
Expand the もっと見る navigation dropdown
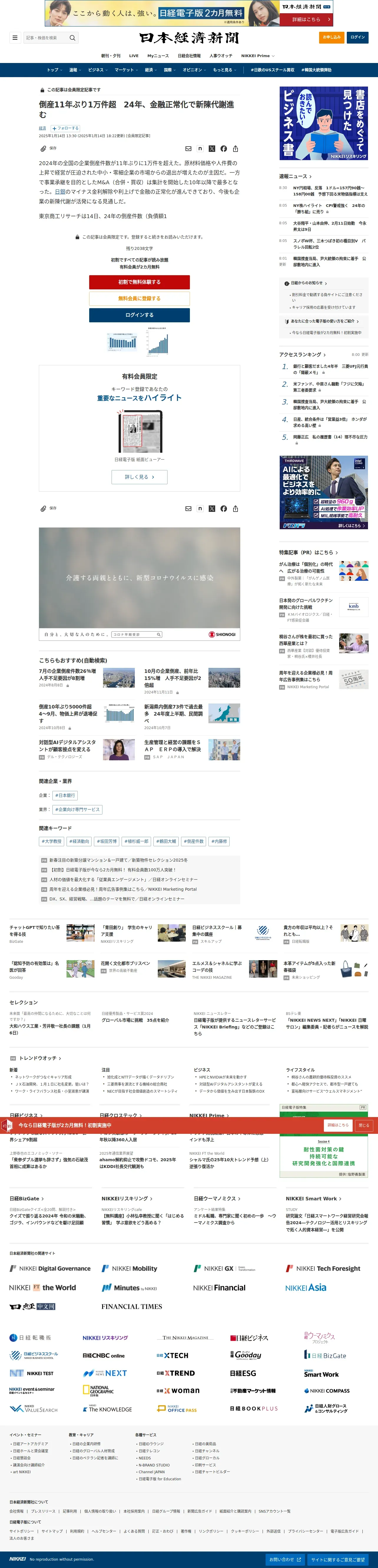tap(224, 70)
